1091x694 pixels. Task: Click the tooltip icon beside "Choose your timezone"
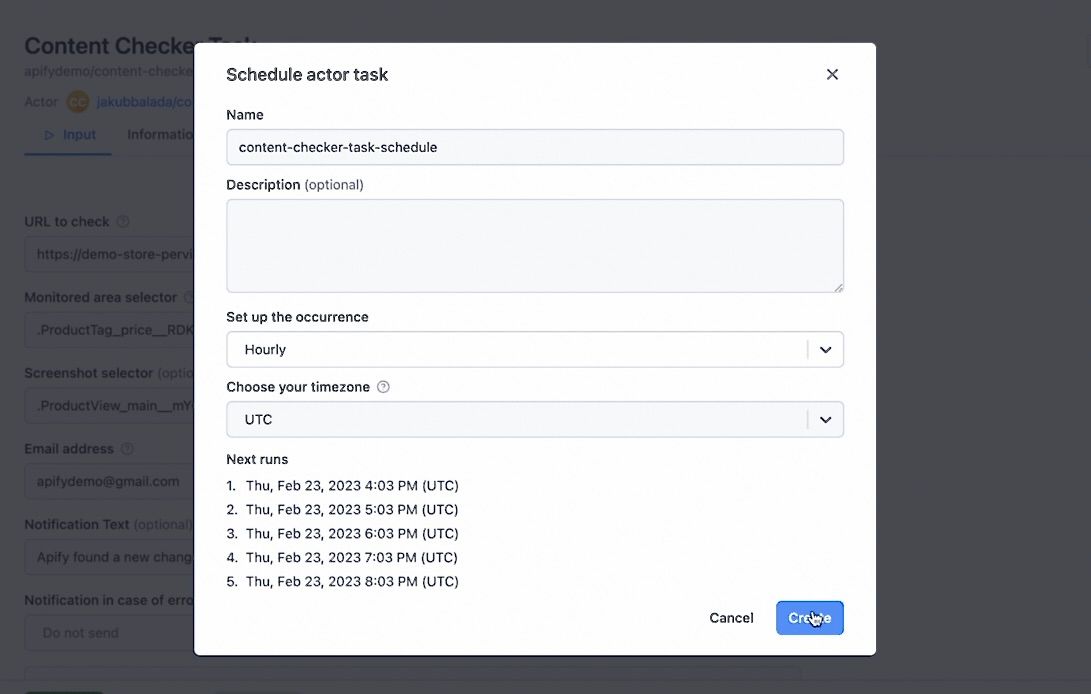click(x=383, y=386)
